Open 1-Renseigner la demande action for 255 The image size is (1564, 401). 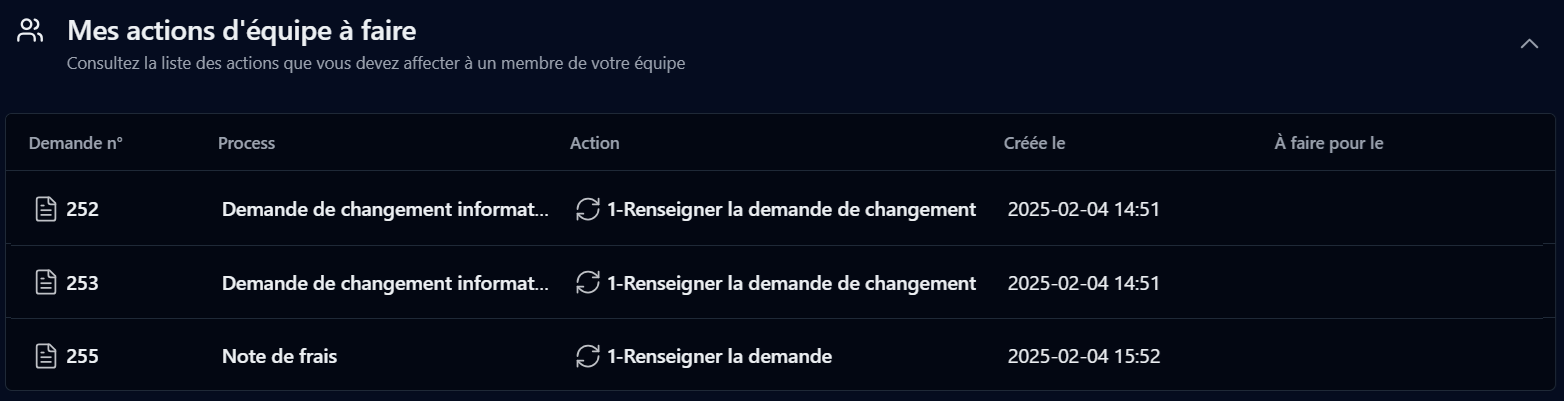719,356
